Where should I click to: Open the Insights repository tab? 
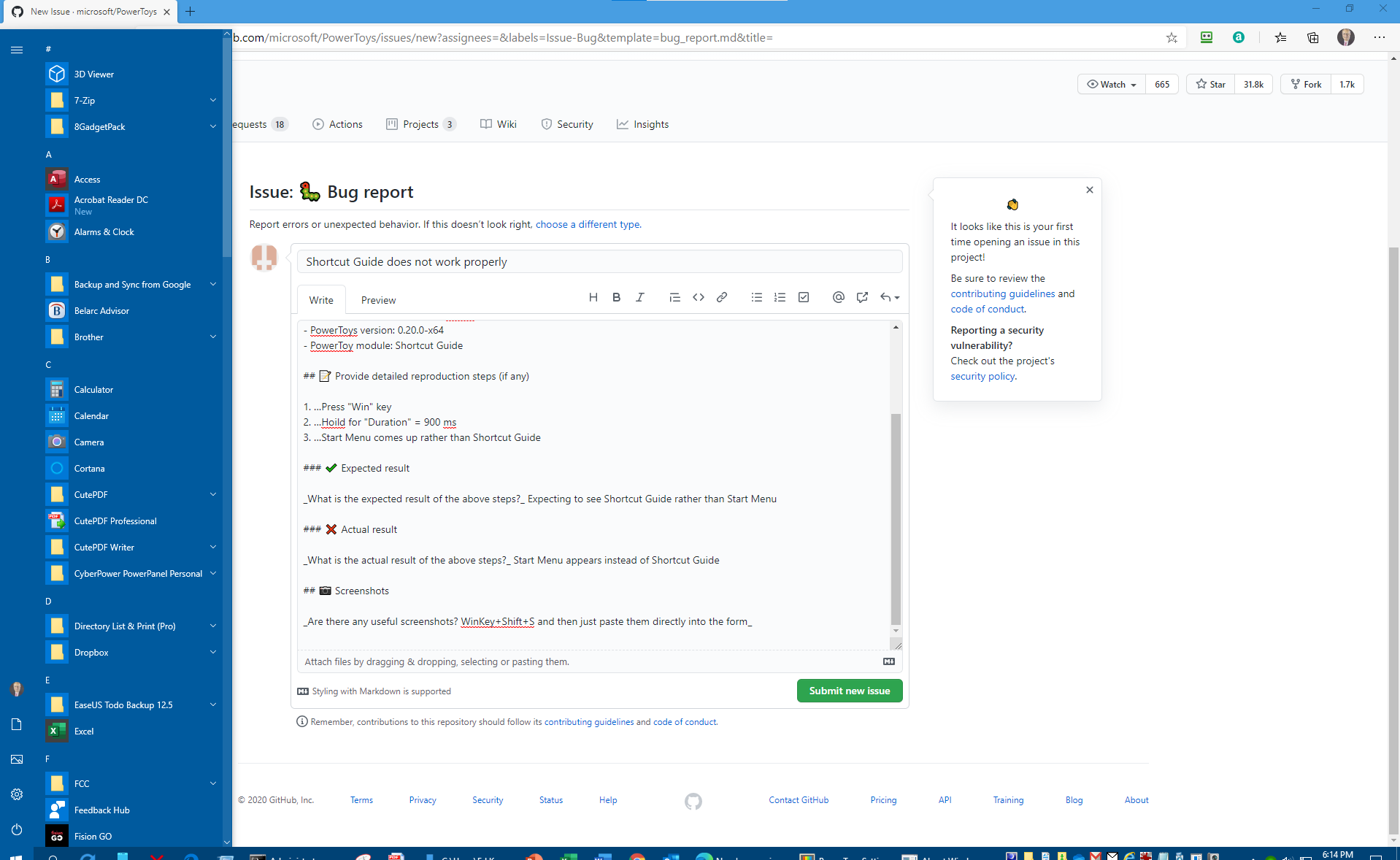(x=642, y=124)
